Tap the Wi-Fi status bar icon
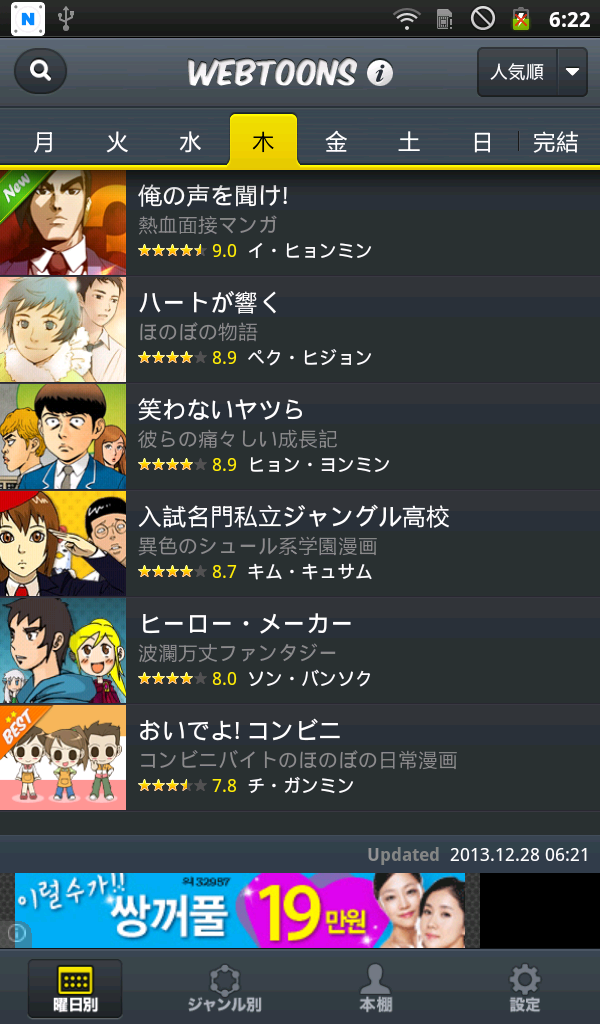The width and height of the screenshot is (600, 1024). [407, 19]
